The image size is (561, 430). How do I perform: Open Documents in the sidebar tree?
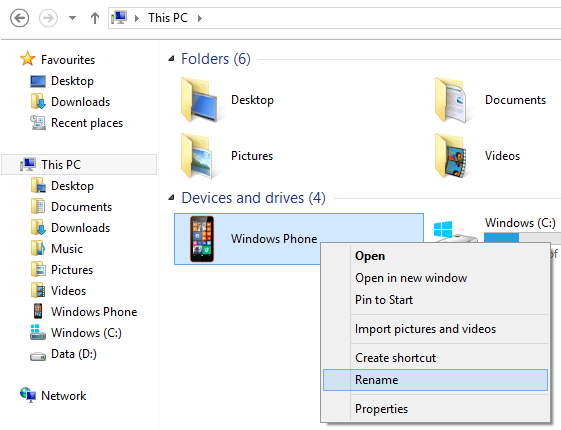82,207
